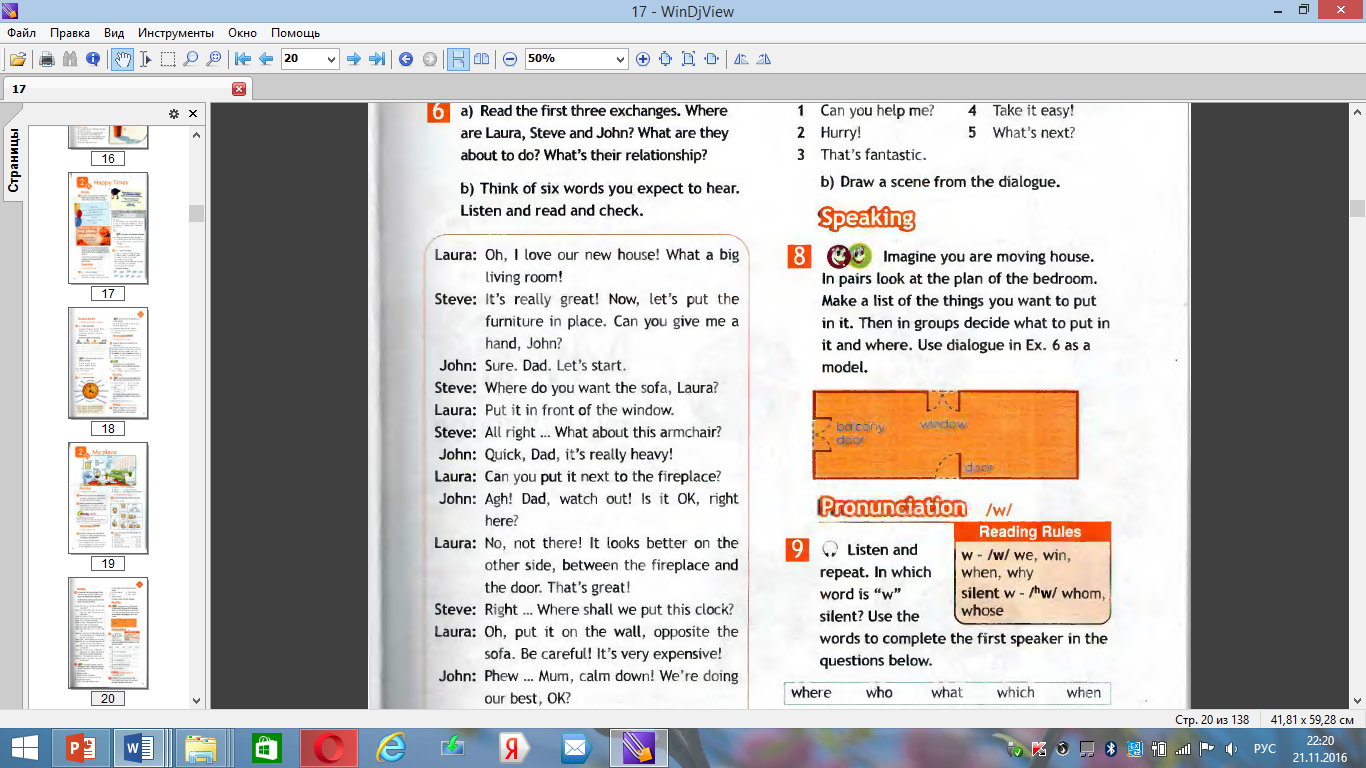Zoom in with the plus icon
Screen dimensions: 1366x768
pyautogui.click(x=643, y=59)
